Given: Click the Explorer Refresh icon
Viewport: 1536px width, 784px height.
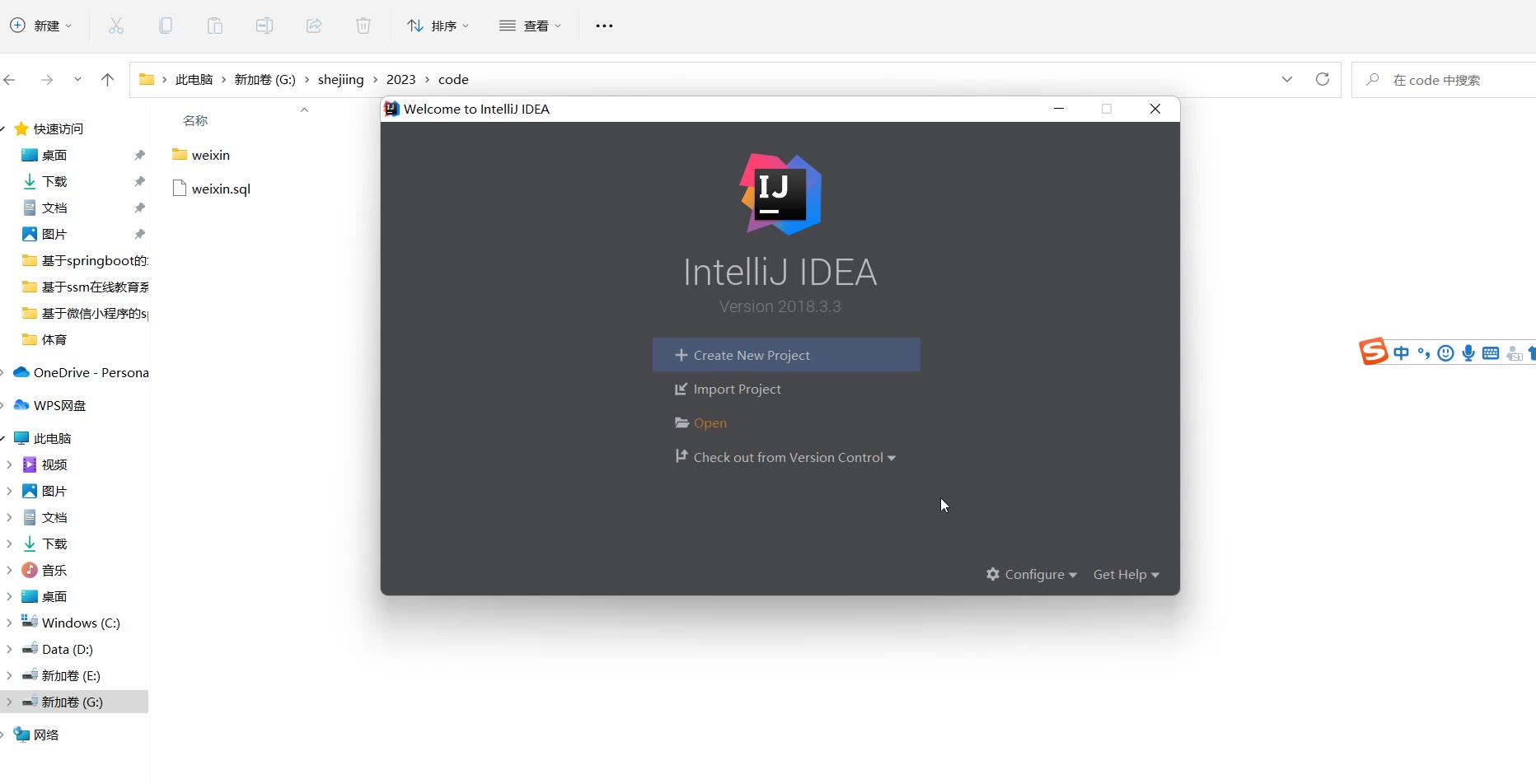Looking at the screenshot, I should [1323, 79].
